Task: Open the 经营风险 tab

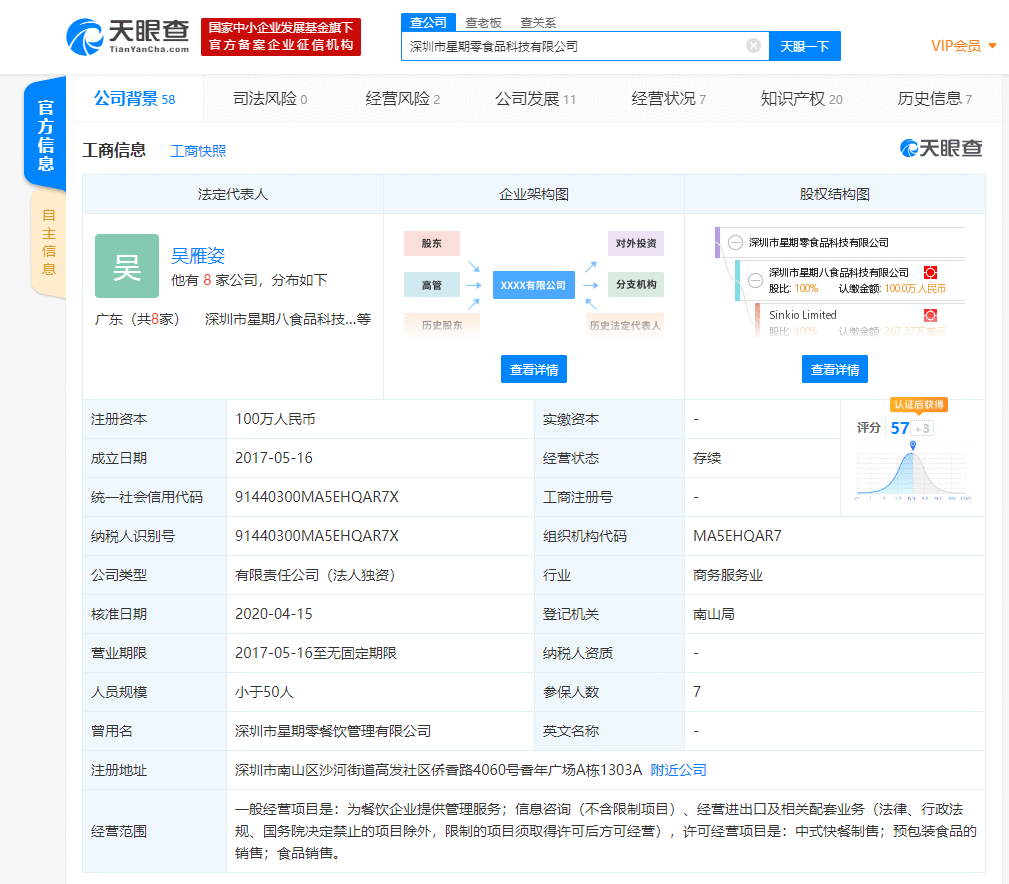Action: click(x=403, y=98)
